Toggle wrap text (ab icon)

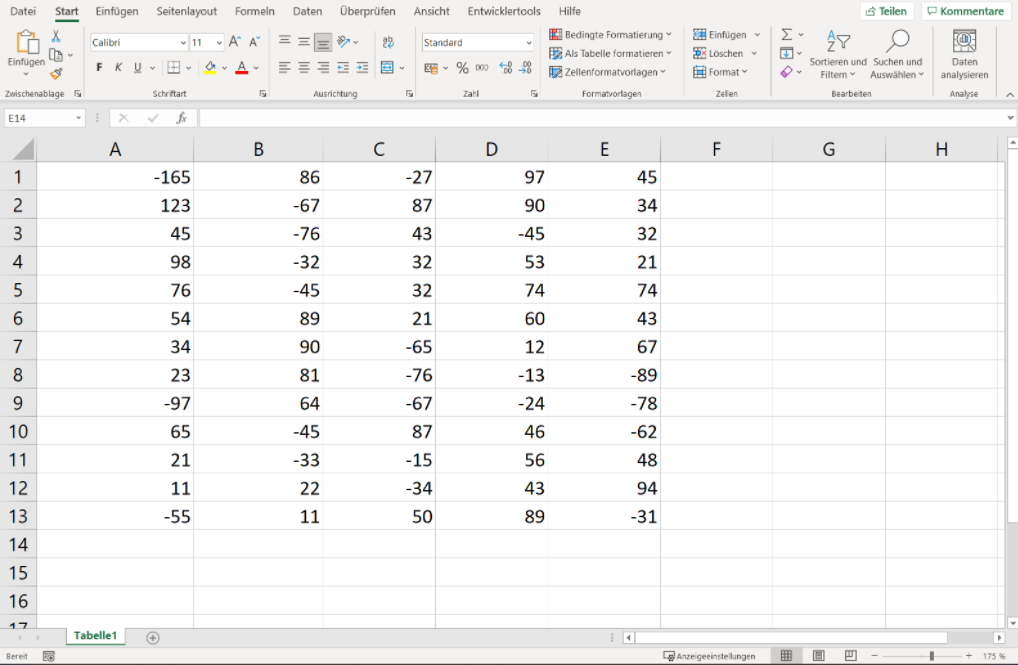(x=388, y=42)
